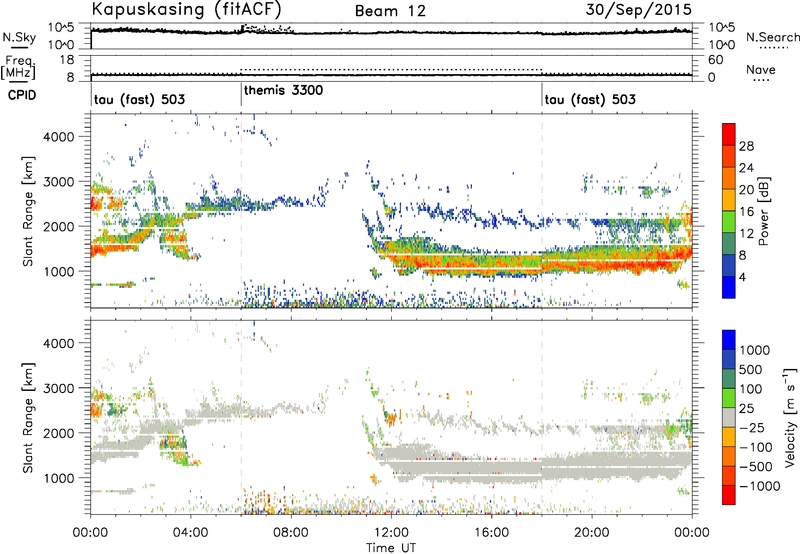This screenshot has width=800, height=554.
Task: Click the dashed 18:00 line in Power panel
Action: tap(541, 211)
